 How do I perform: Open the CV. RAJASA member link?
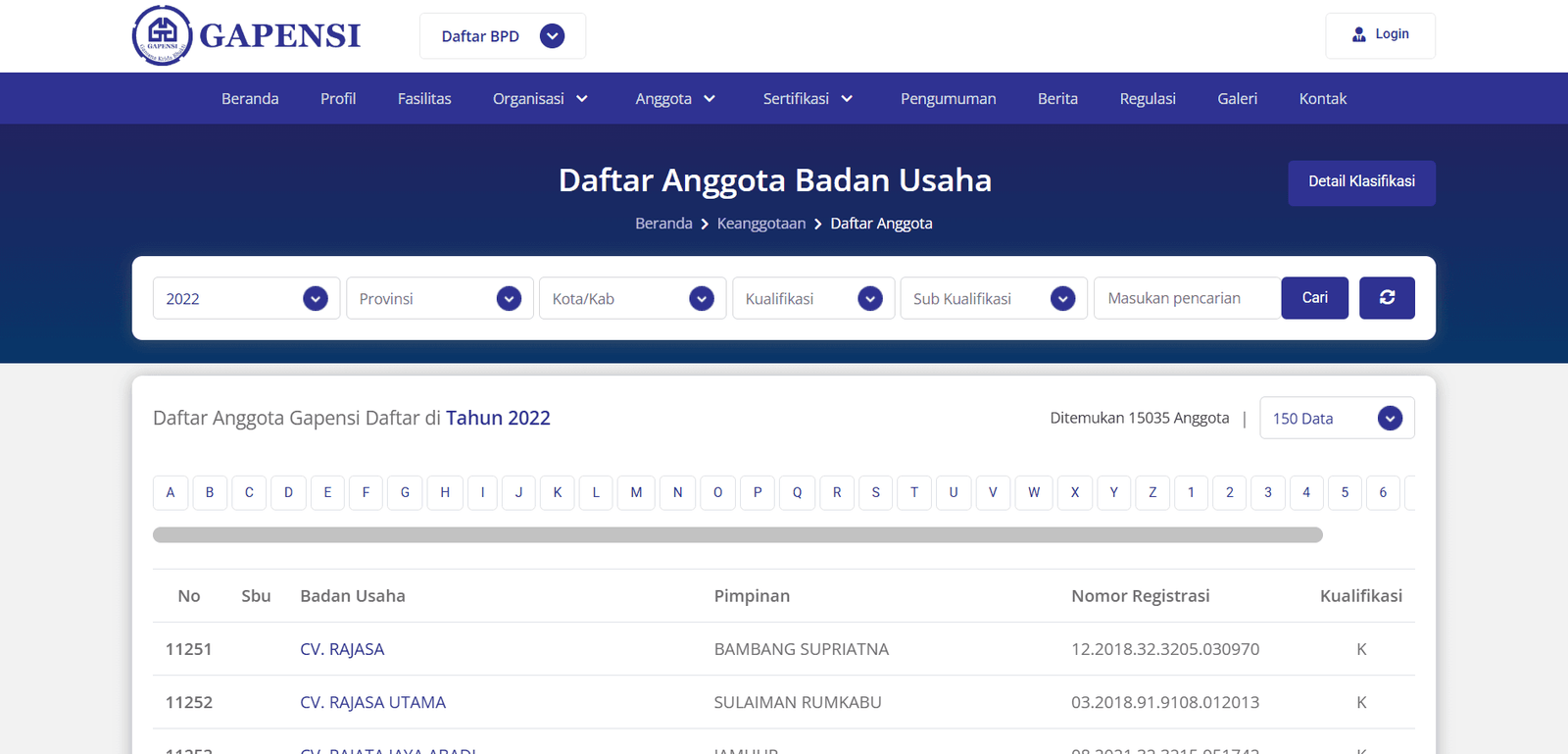coord(342,649)
